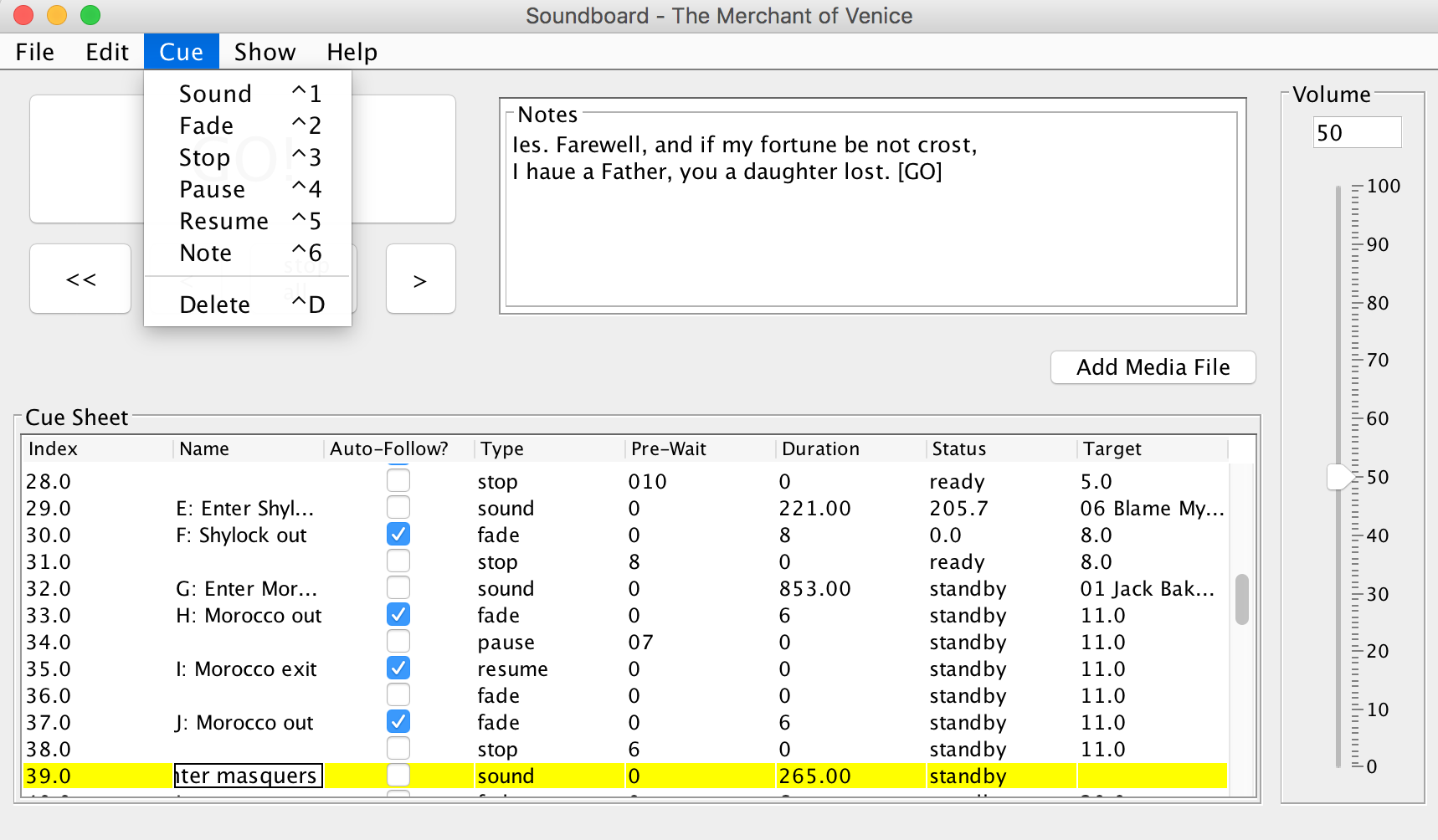Click the green macOS zoom window button

click(90, 15)
